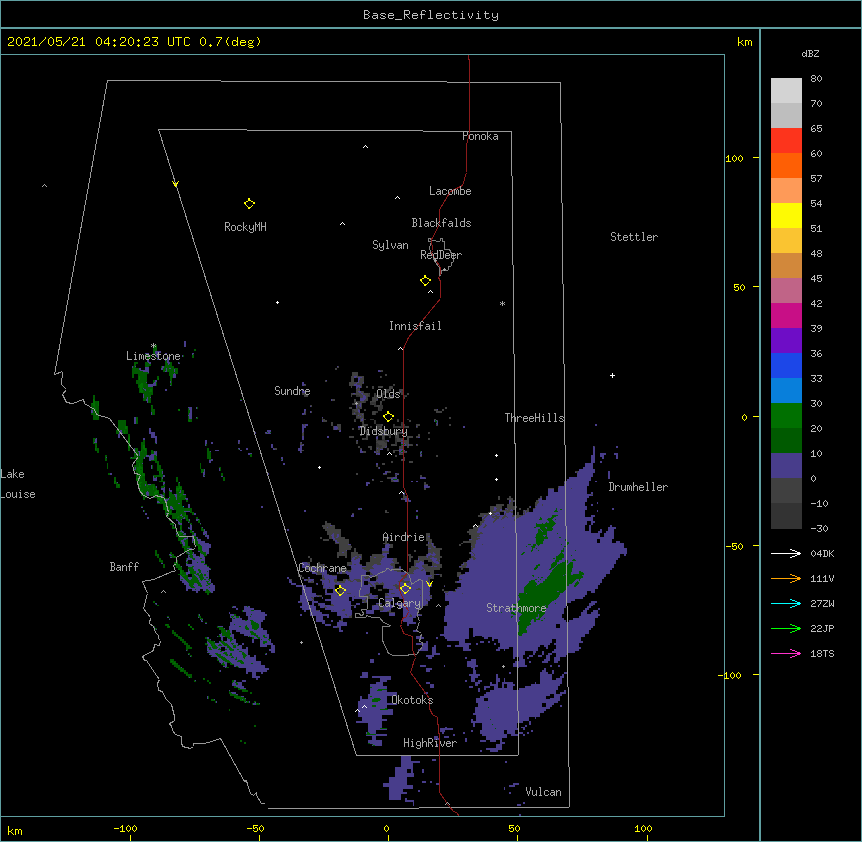The height and width of the screenshot is (842, 862).
Task: Click the orange 111V arrow in legend
Action: pyautogui.click(x=786, y=578)
